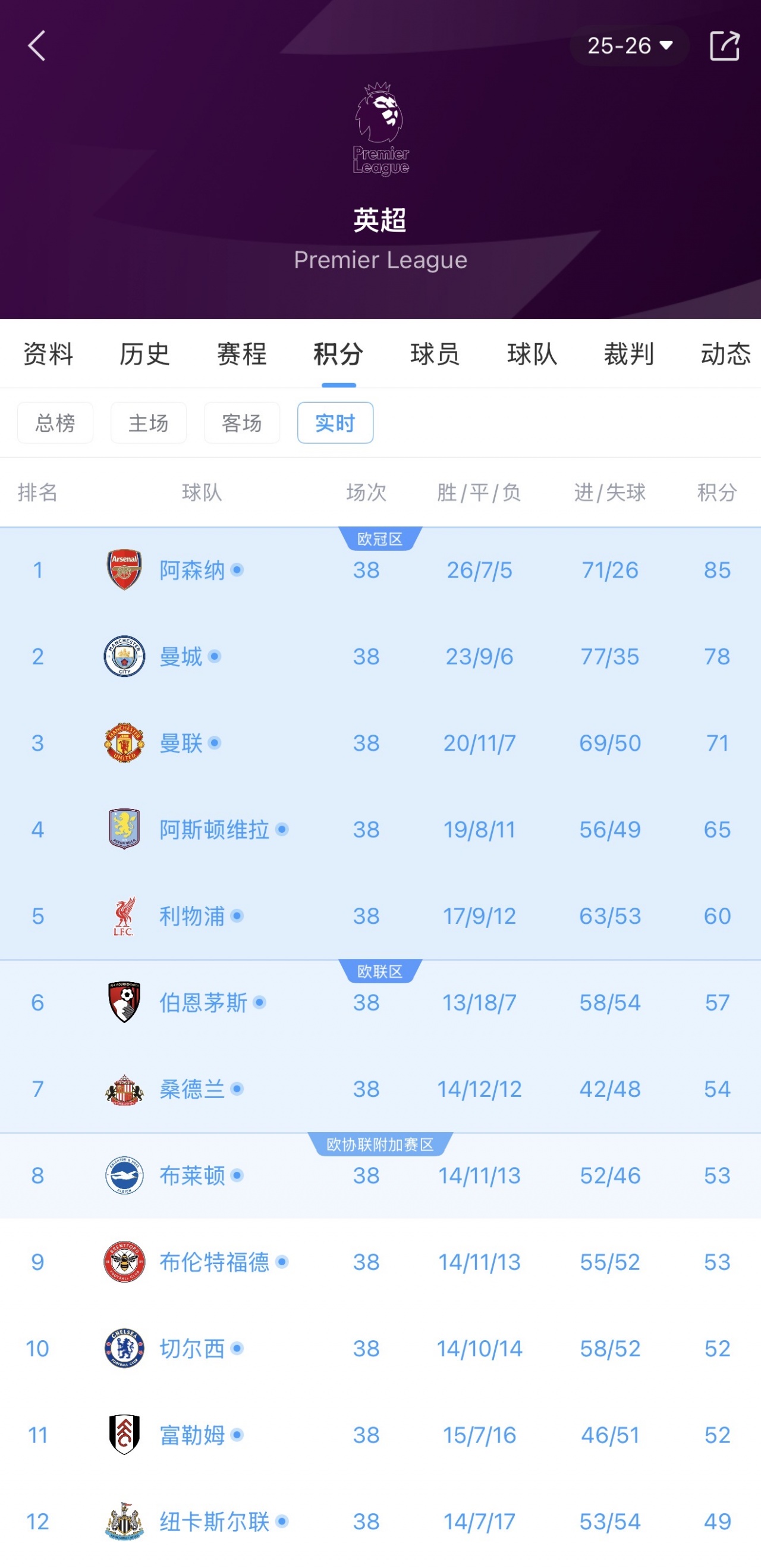Tap the Manchester City crest
Viewport: 761px width, 1568px height.
click(x=124, y=656)
